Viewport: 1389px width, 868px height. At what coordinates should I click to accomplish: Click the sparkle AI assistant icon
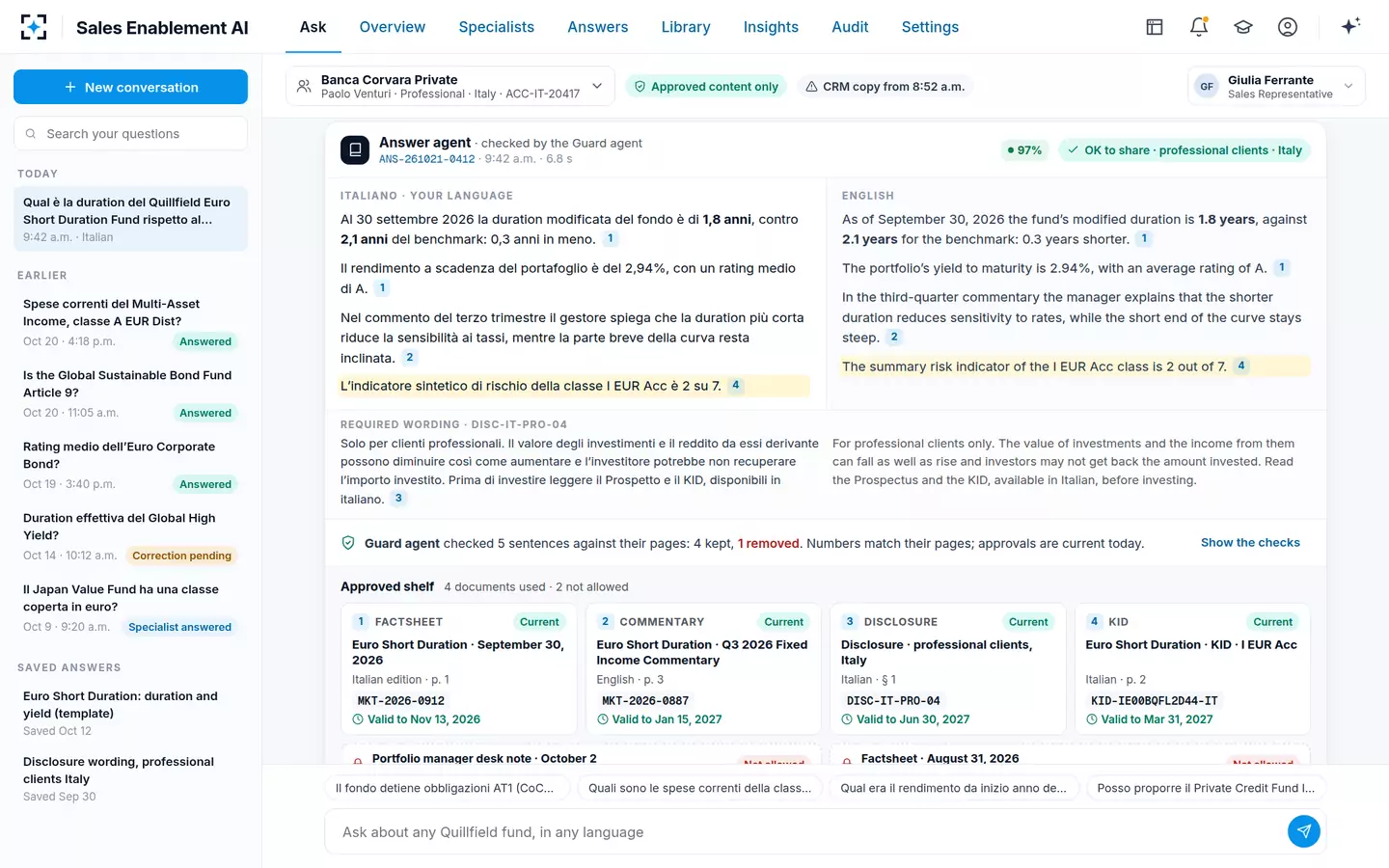1350,26
